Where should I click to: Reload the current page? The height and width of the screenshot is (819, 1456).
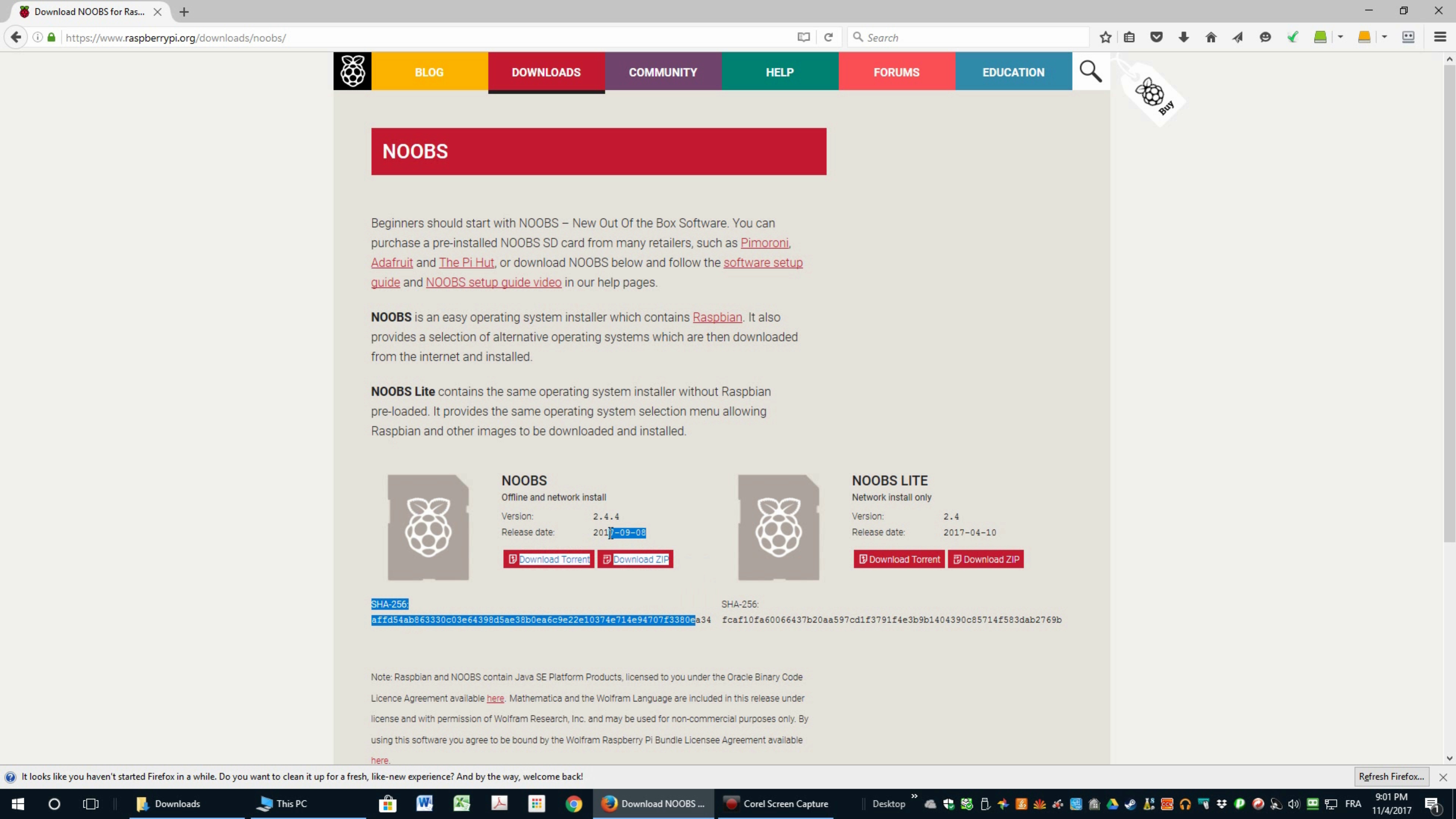click(828, 37)
